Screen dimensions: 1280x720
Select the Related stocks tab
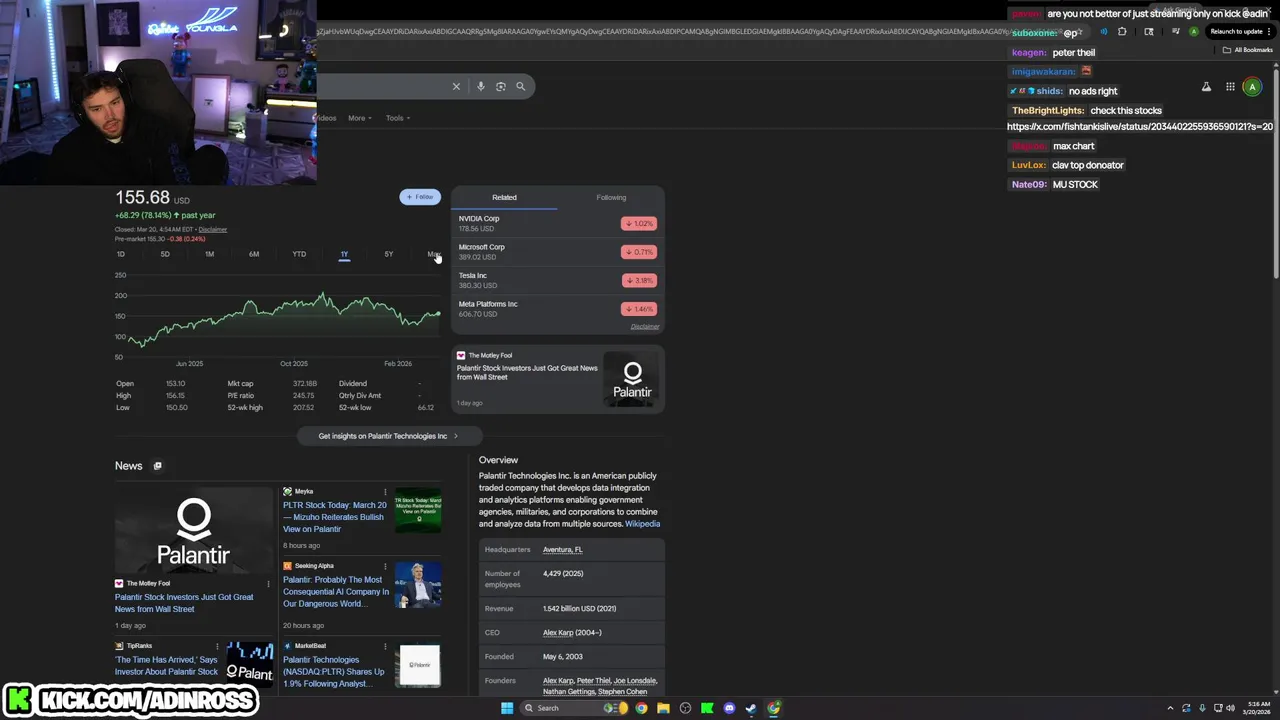pos(504,197)
